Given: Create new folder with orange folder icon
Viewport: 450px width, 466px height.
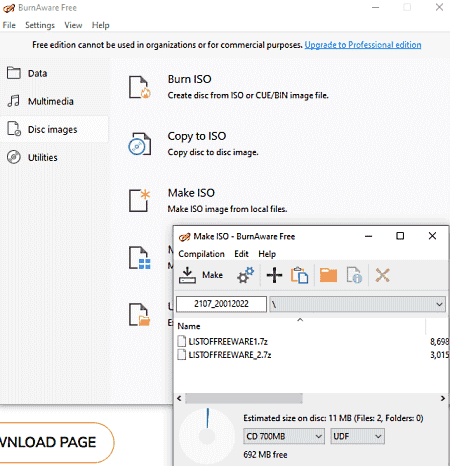Looking at the screenshot, I should point(328,275).
